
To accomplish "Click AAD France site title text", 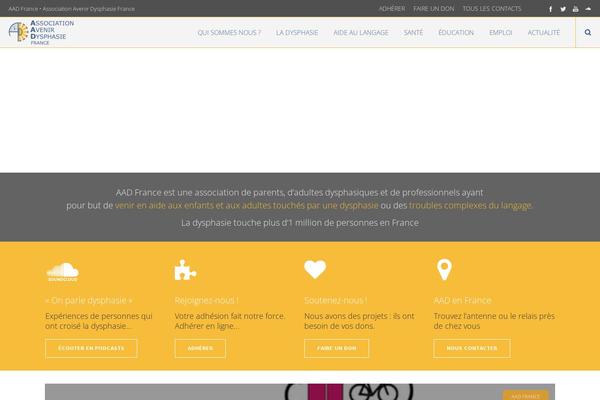I will 72,8.
